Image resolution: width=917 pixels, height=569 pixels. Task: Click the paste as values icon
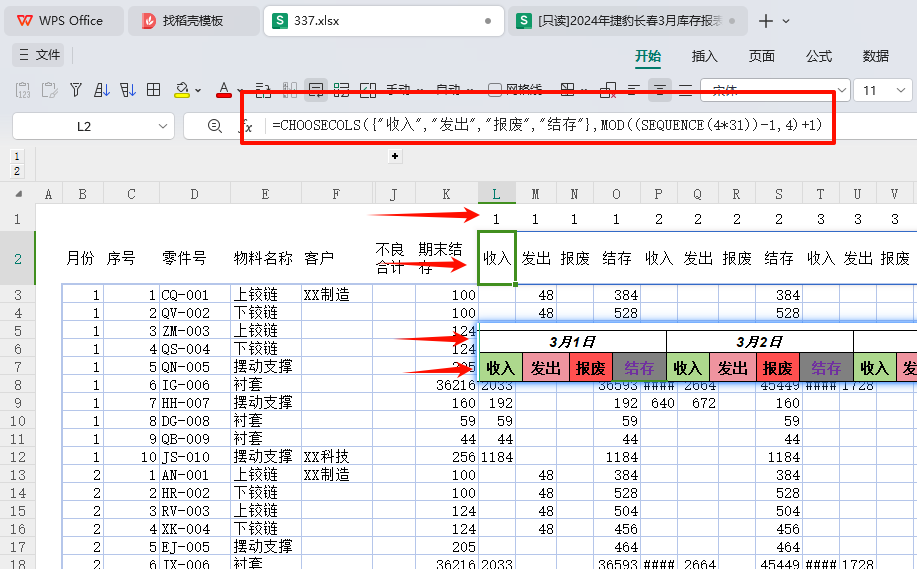click(23, 90)
